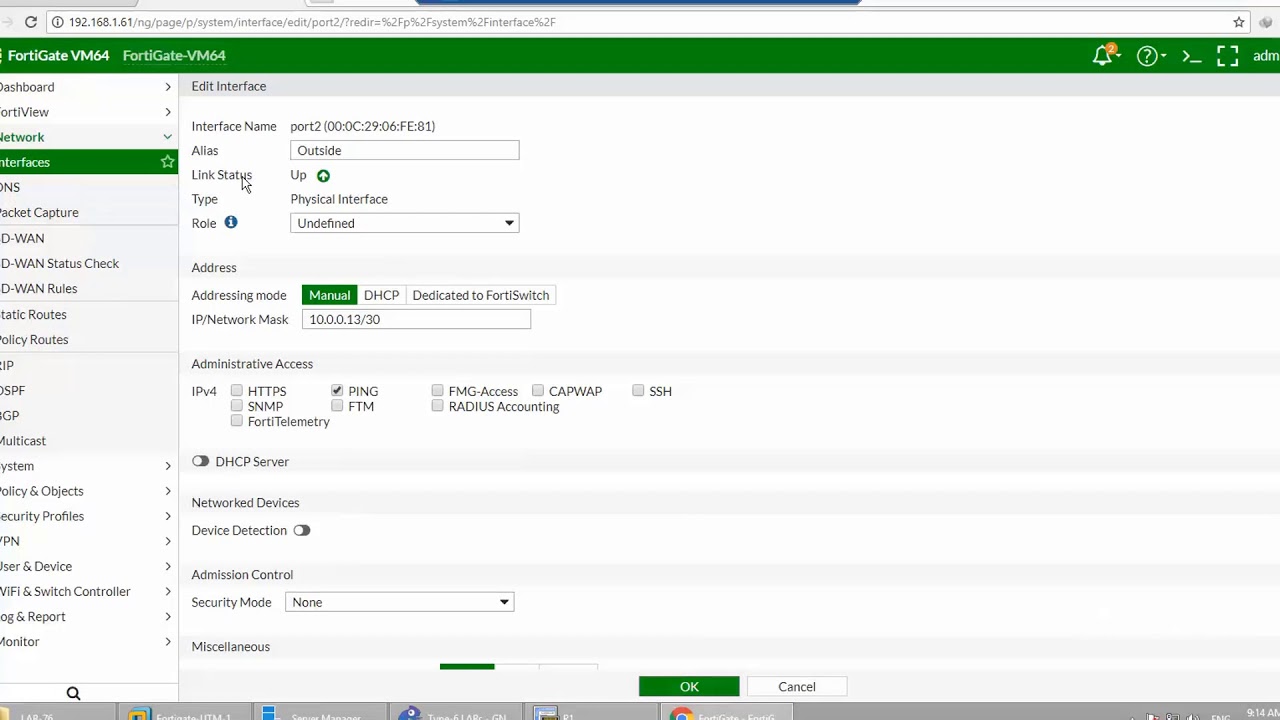Screen dimensions: 1280x720
Task: Launch the CLI console icon
Action: pos(1191,56)
